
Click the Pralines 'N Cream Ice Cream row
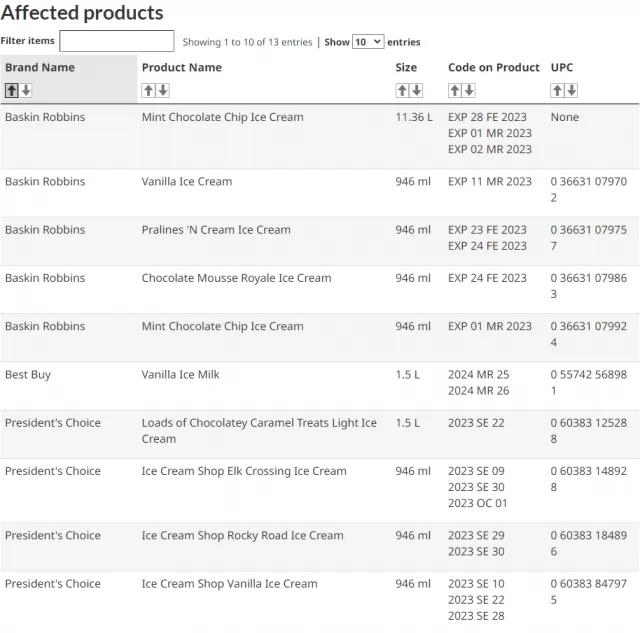pyautogui.click(x=320, y=242)
